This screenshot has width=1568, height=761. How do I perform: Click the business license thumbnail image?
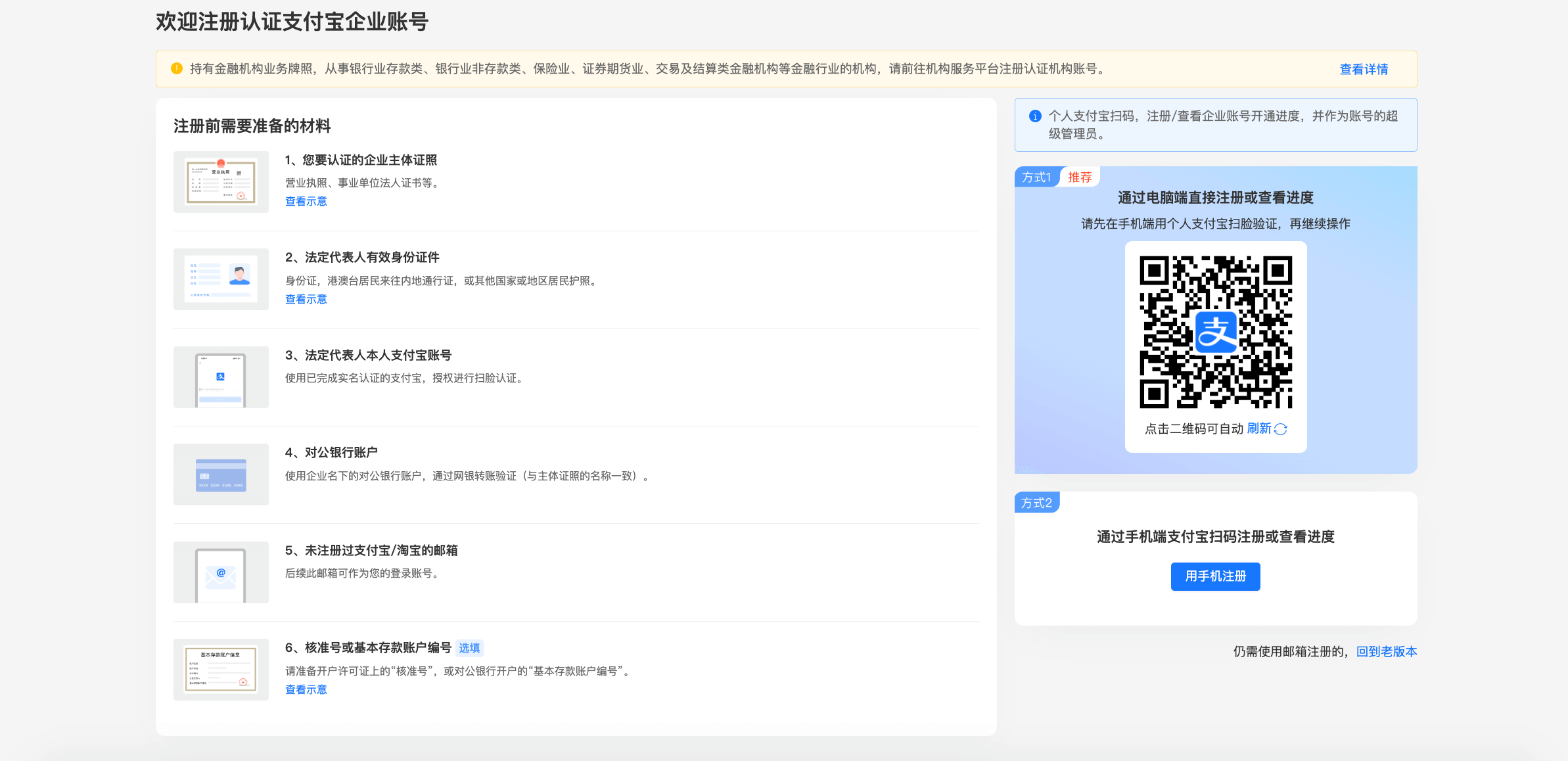221,182
